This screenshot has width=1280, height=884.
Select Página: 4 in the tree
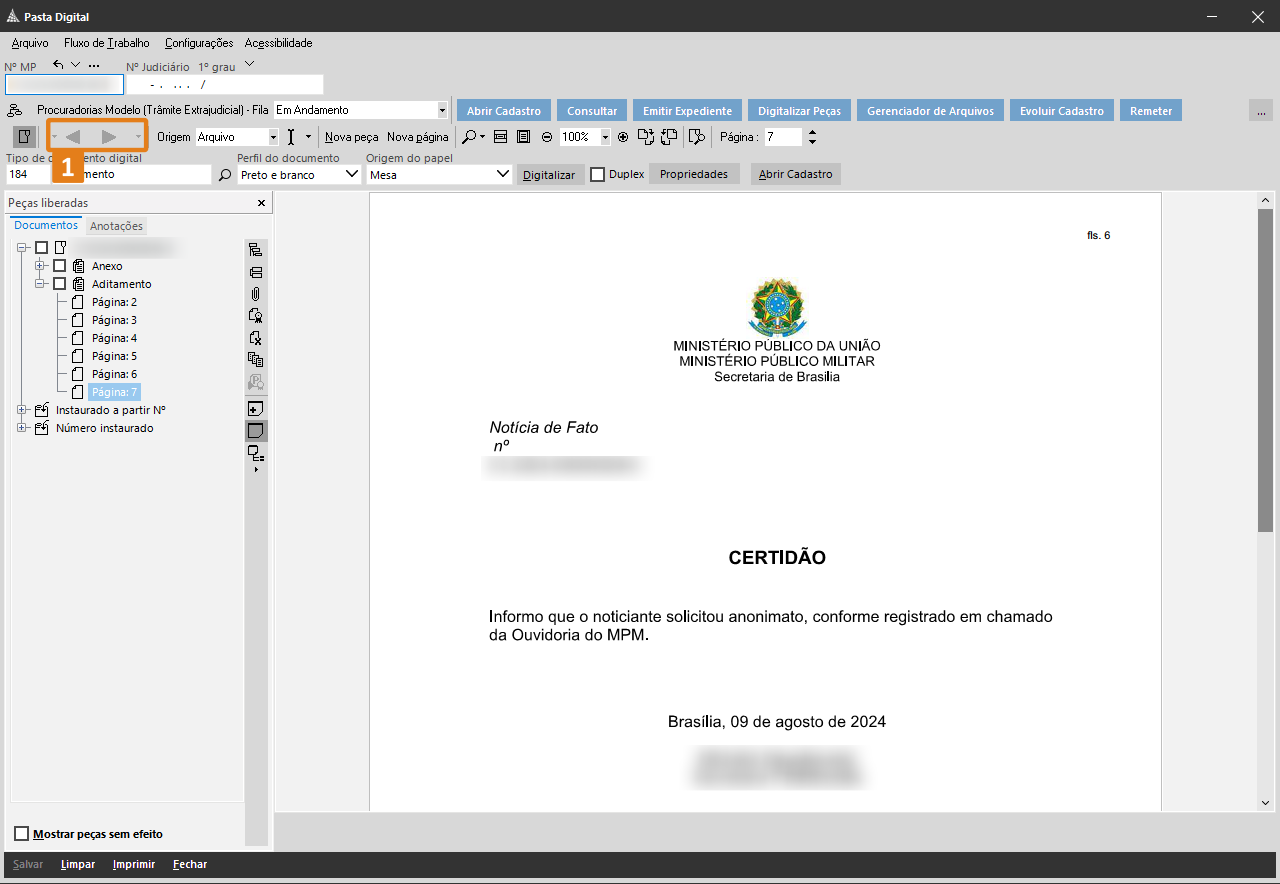pyautogui.click(x=114, y=338)
